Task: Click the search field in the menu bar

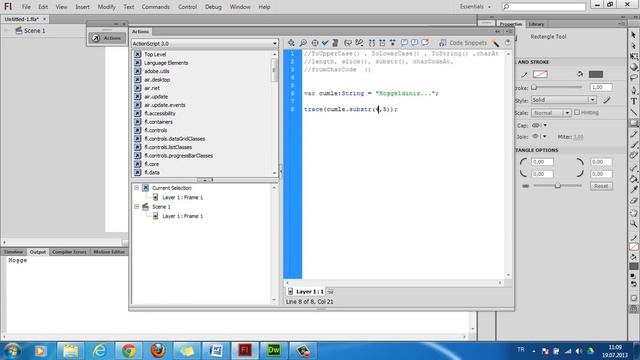Action: pos(544,7)
